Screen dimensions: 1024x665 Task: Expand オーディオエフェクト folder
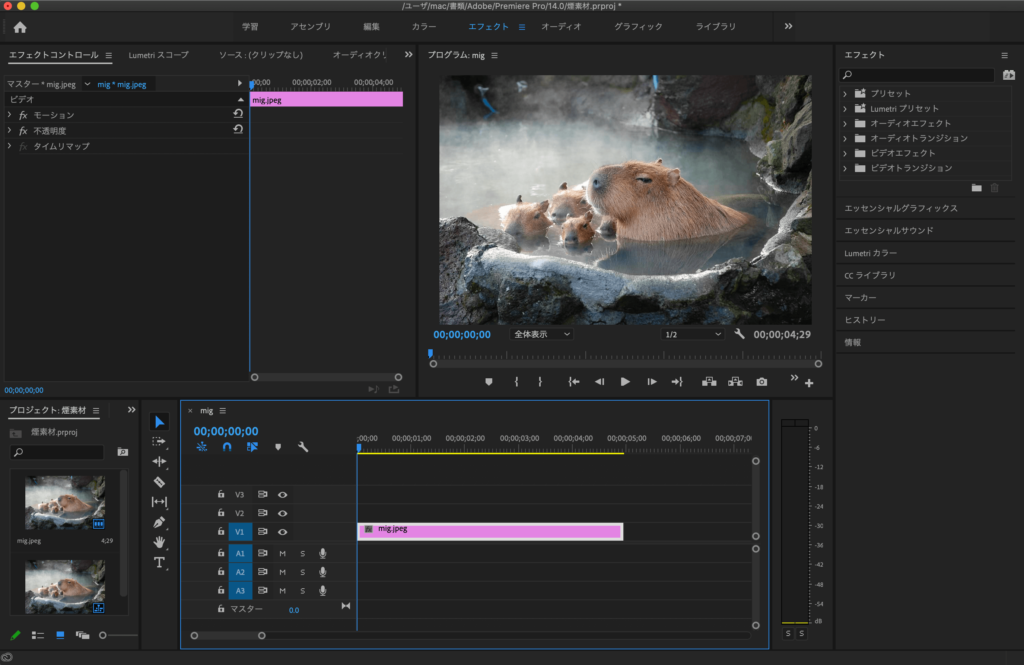[x=845, y=123]
